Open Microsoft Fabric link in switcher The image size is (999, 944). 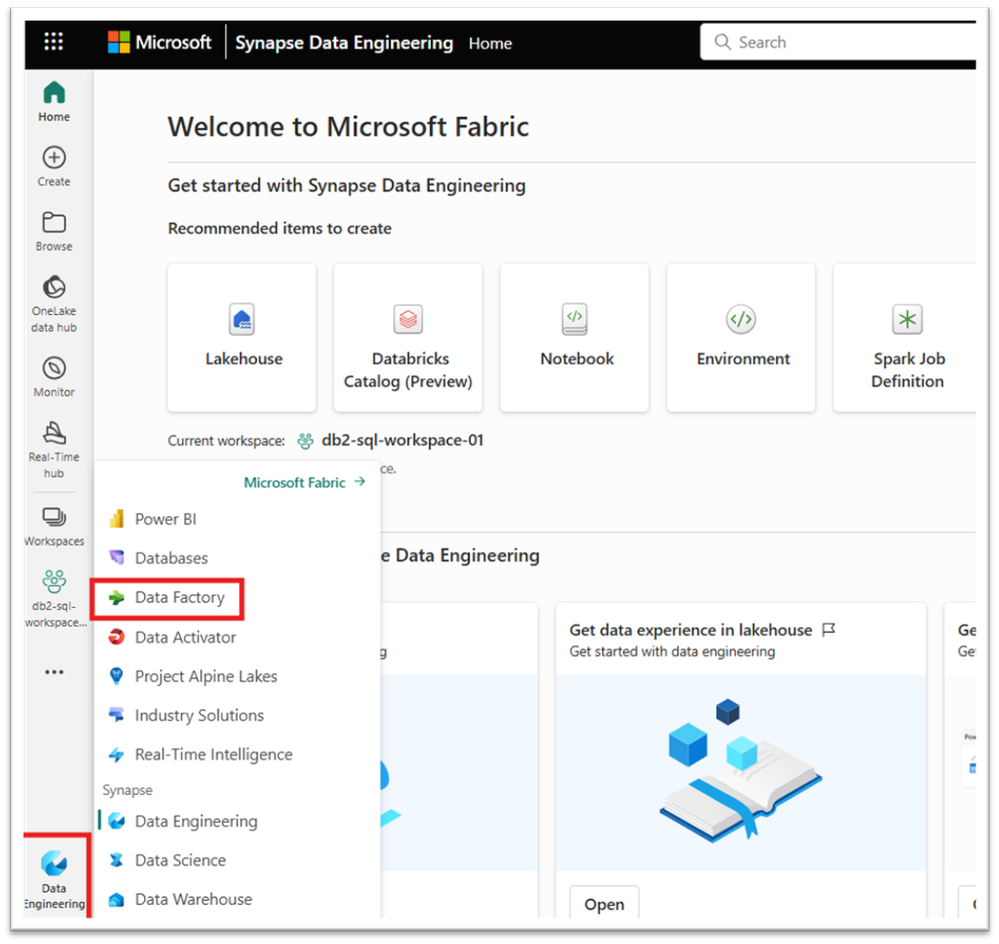click(305, 482)
